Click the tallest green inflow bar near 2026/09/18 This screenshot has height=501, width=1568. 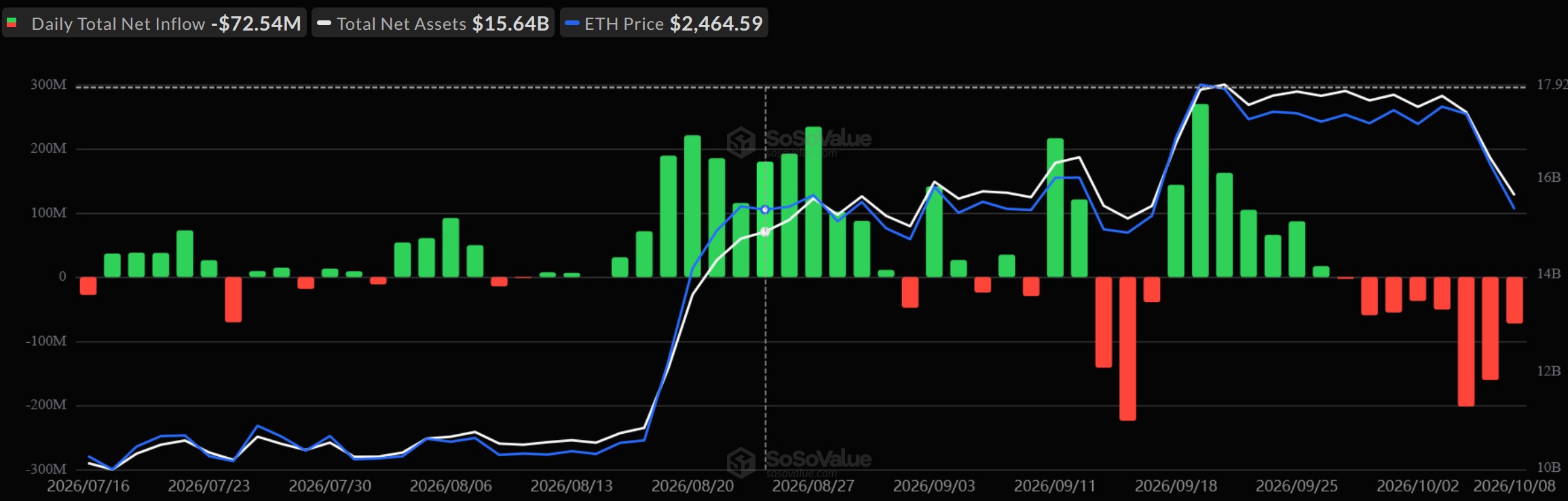coord(1200,190)
